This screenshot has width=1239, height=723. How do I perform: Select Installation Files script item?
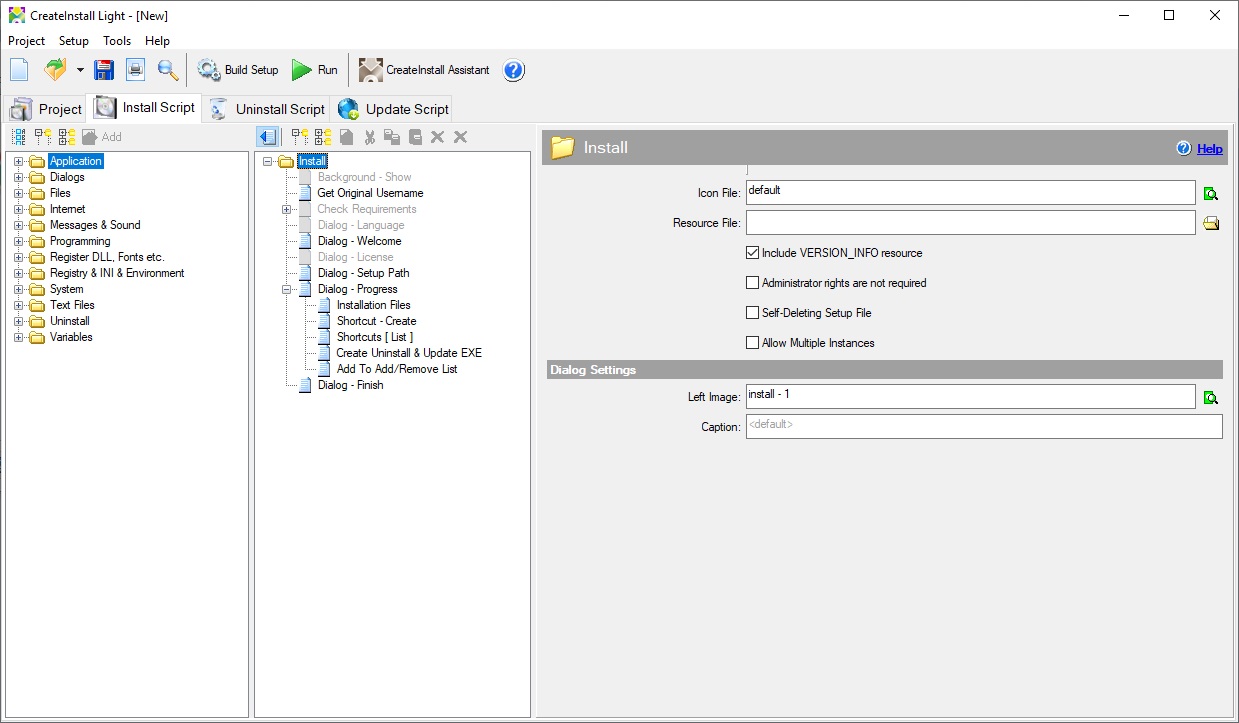[373, 305]
